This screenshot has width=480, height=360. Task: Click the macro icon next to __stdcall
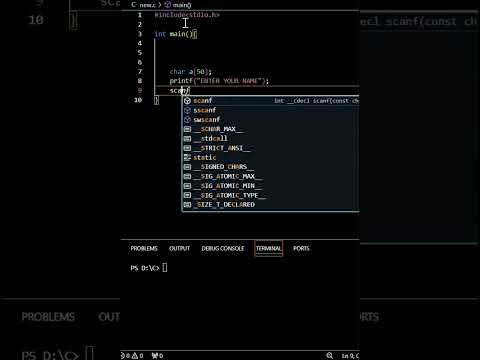[x=187, y=138]
